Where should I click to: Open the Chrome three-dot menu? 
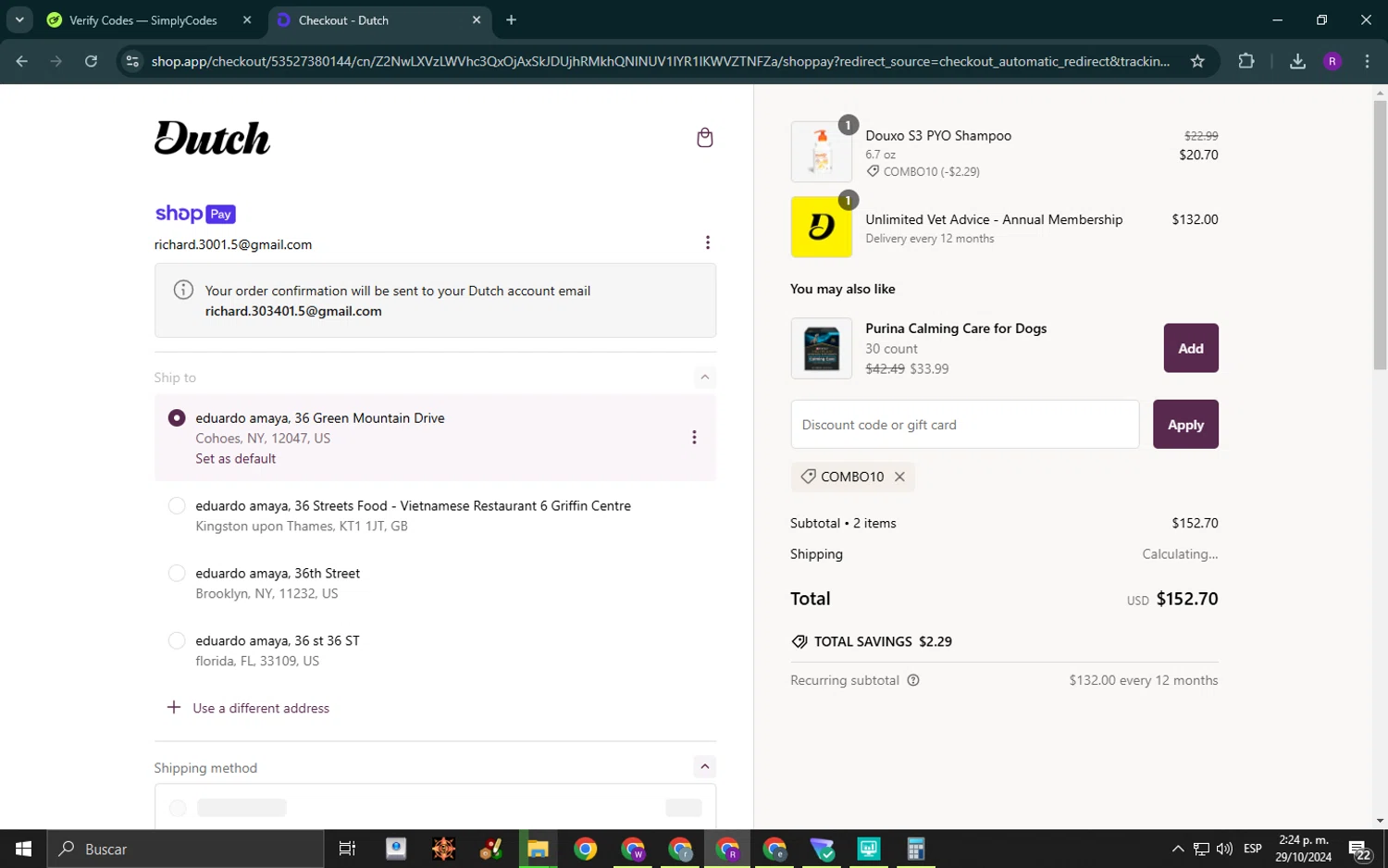coord(1367,61)
